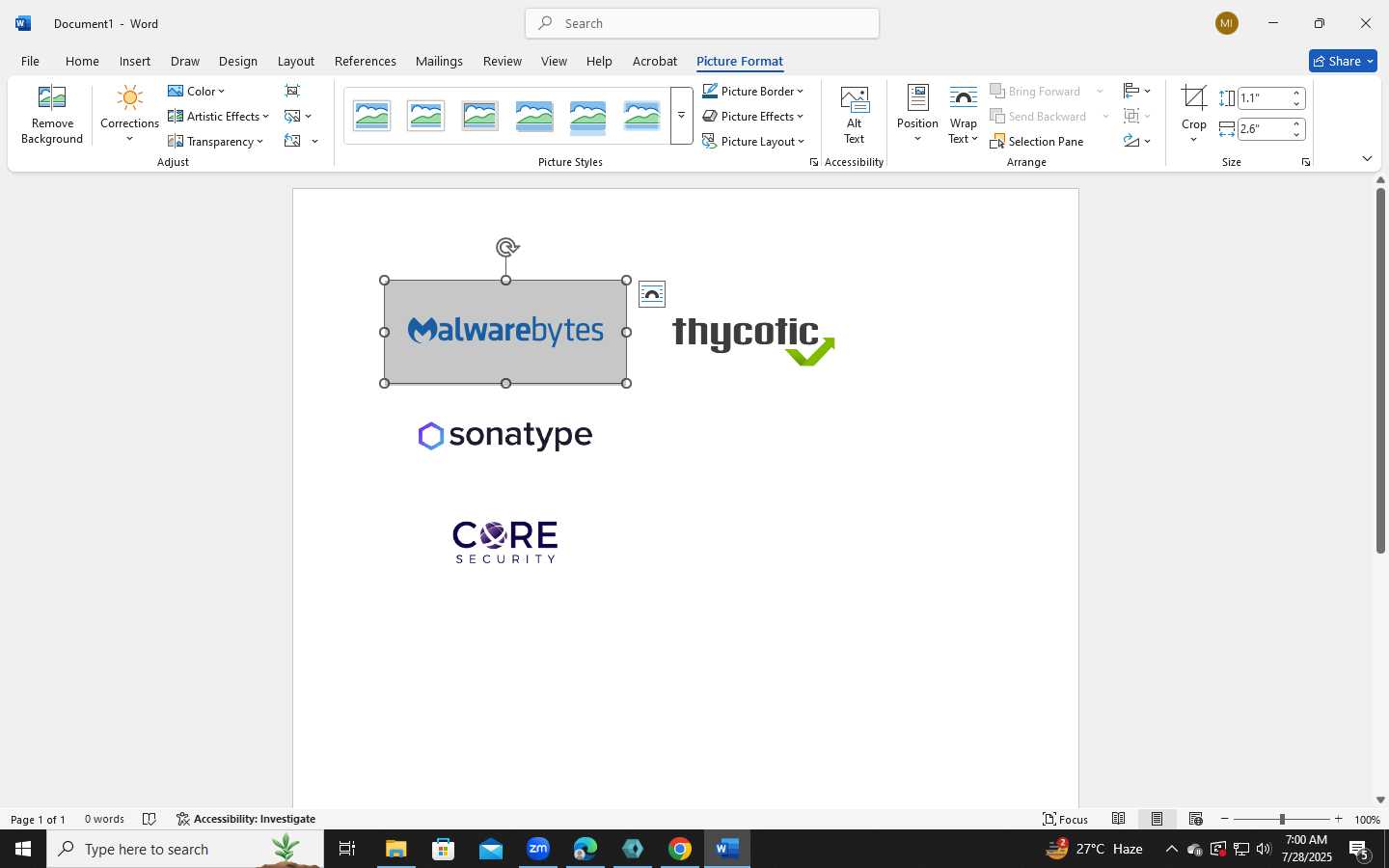This screenshot has width=1389, height=868.
Task: Click the Layout Options icon beside the Malwarebytes image
Action: click(x=652, y=294)
